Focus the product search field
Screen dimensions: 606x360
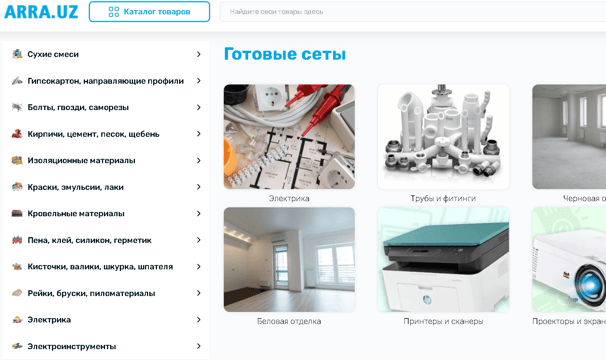pos(413,12)
